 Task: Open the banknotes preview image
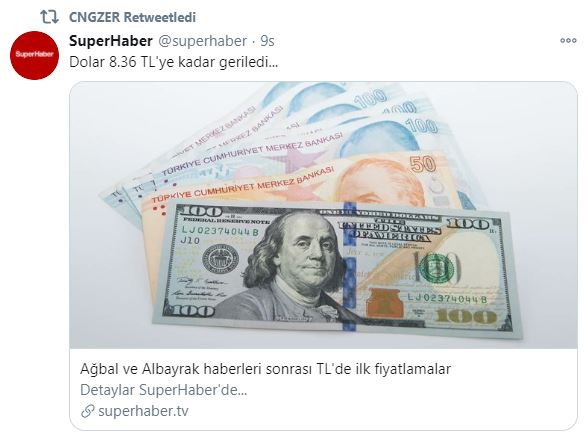click(323, 215)
